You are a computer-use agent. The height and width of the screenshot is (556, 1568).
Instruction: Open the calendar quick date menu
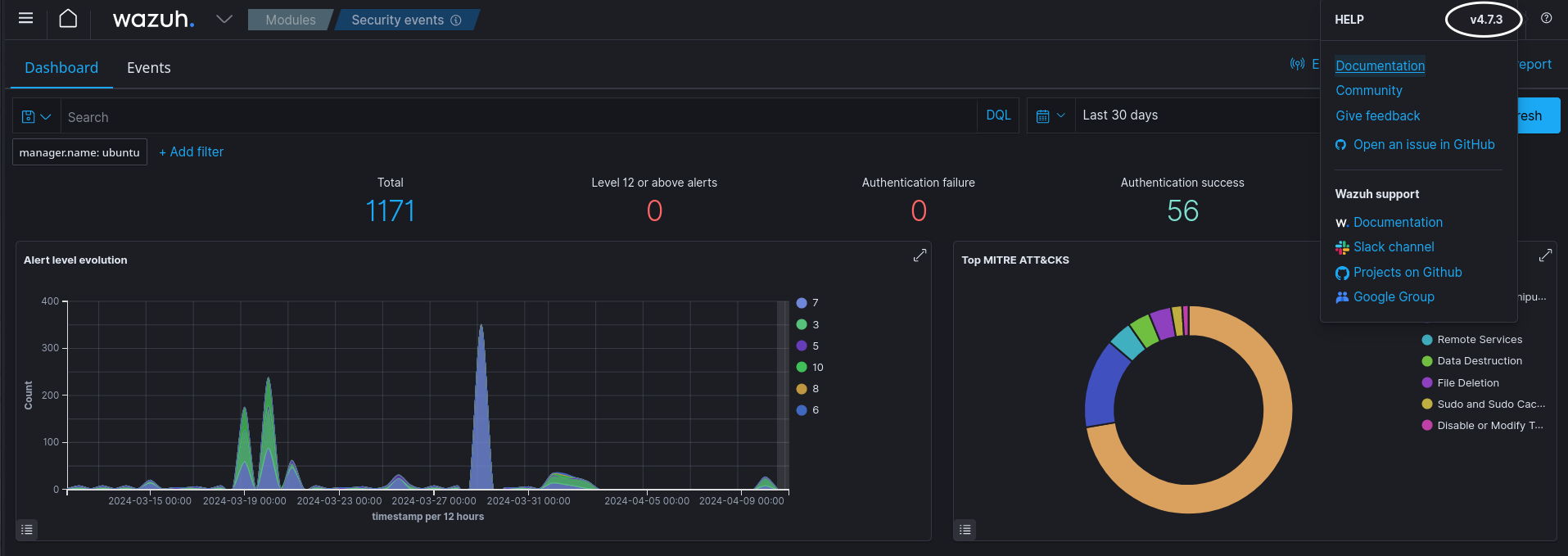[1051, 116]
